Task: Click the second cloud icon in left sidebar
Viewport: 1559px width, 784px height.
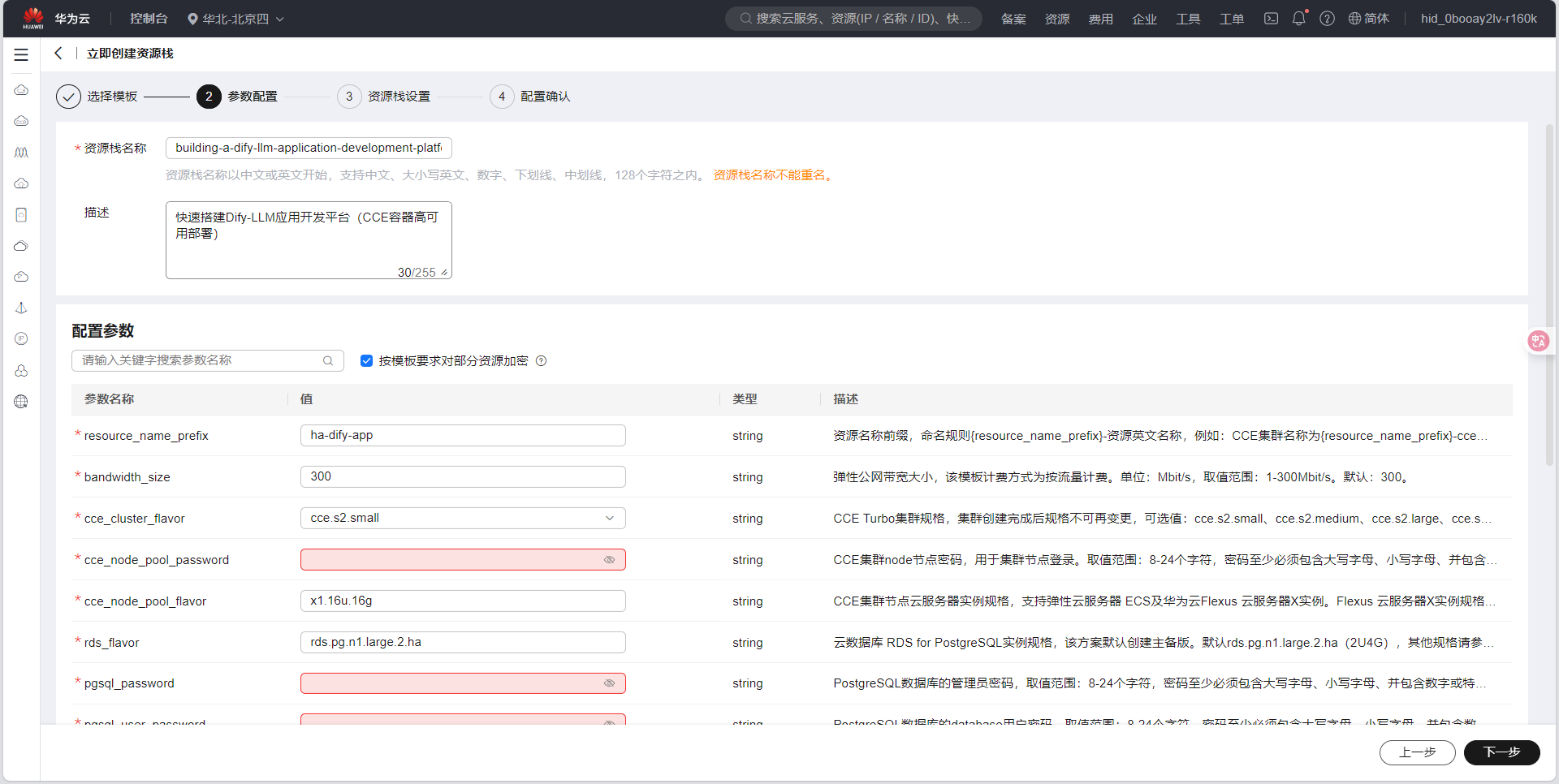Action: click(x=21, y=121)
